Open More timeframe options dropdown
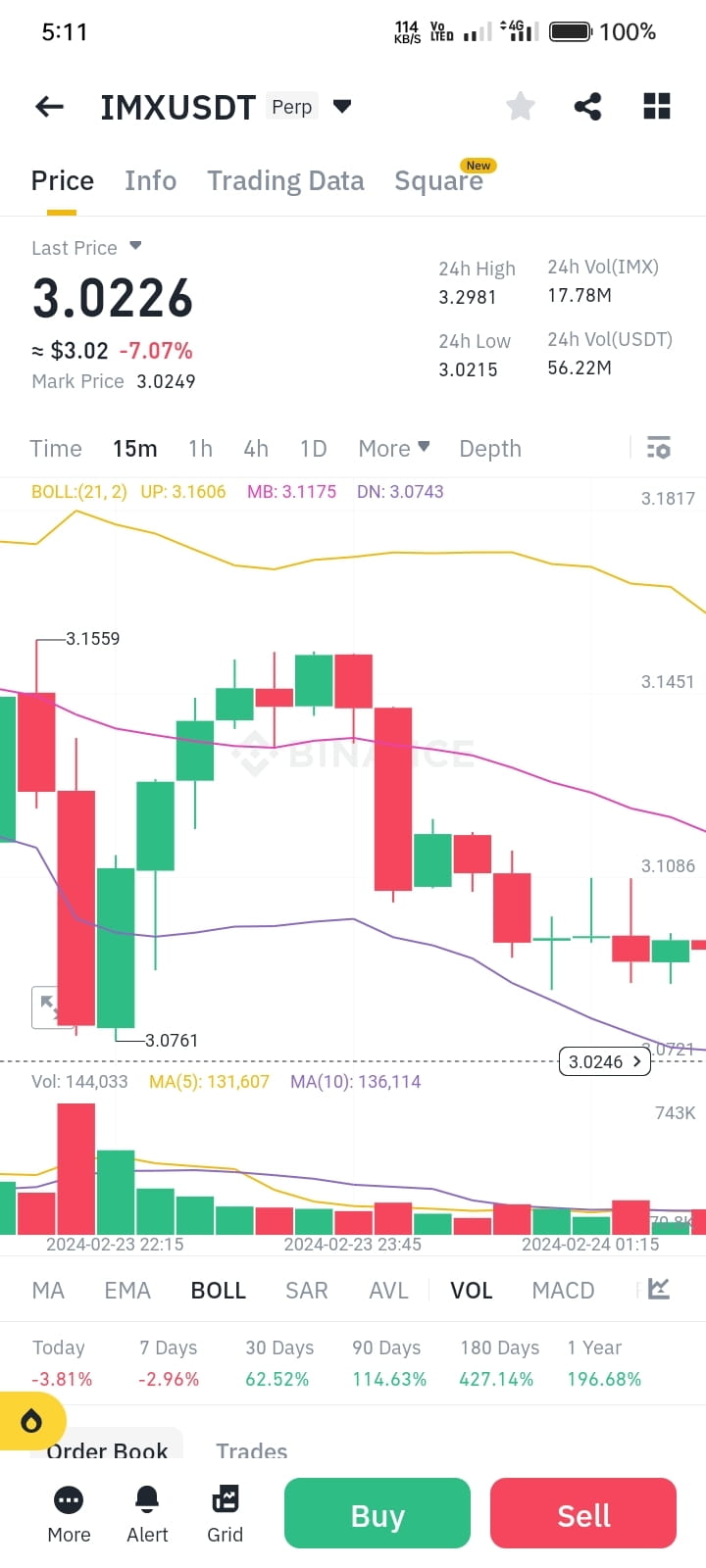 (394, 448)
